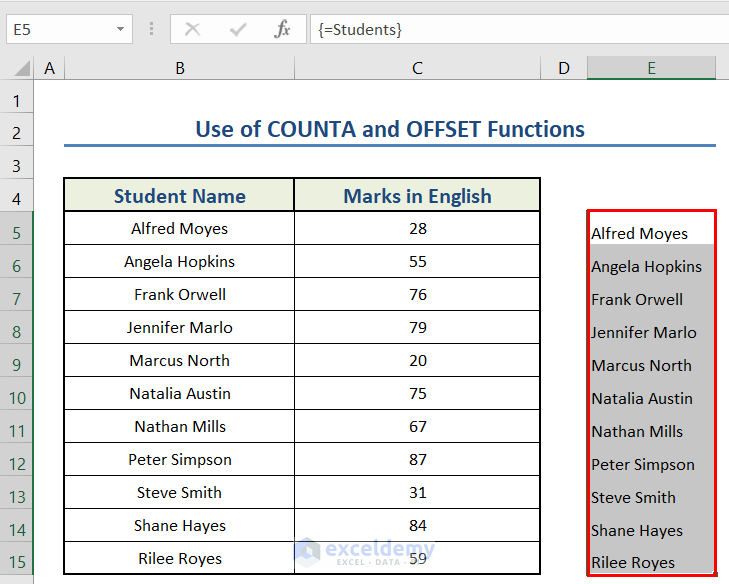Select the marks cell showing 87
Screen dimensions: 729x584
click(x=417, y=460)
